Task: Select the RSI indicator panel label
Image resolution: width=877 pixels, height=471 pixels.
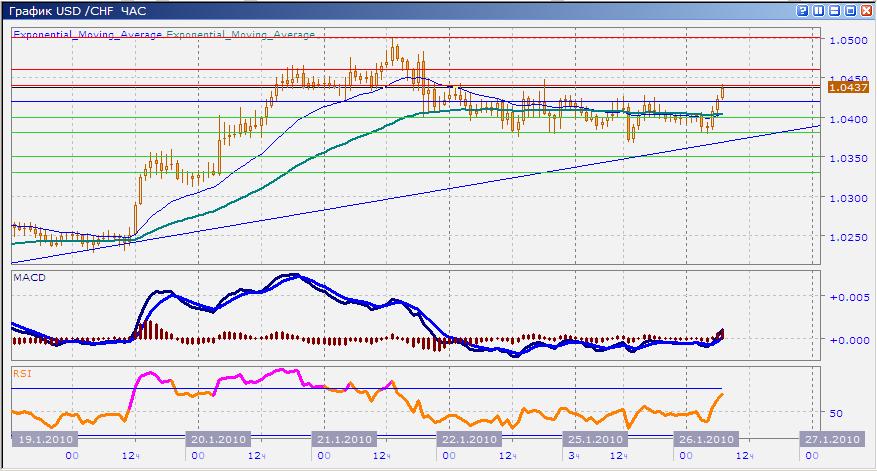Action: pos(21,373)
